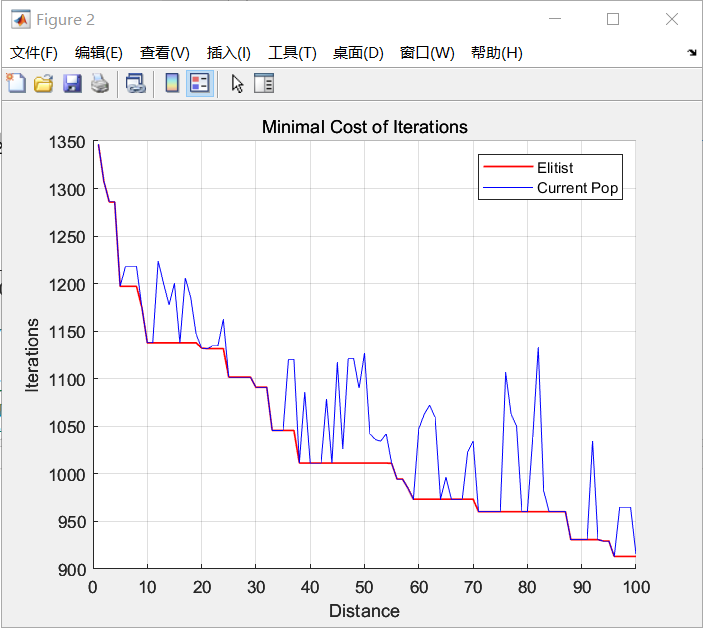
Task: Click the plot title Minimal Cost of Iterations
Action: 365,127
